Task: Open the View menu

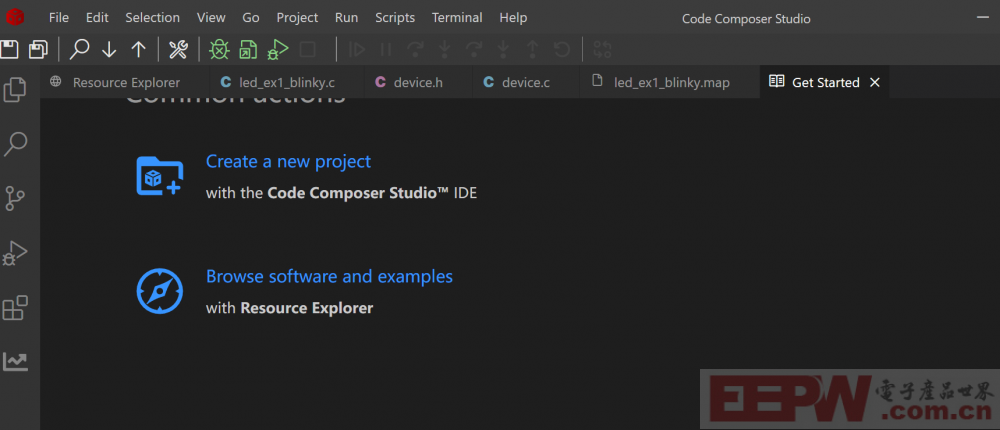Action: (x=210, y=18)
